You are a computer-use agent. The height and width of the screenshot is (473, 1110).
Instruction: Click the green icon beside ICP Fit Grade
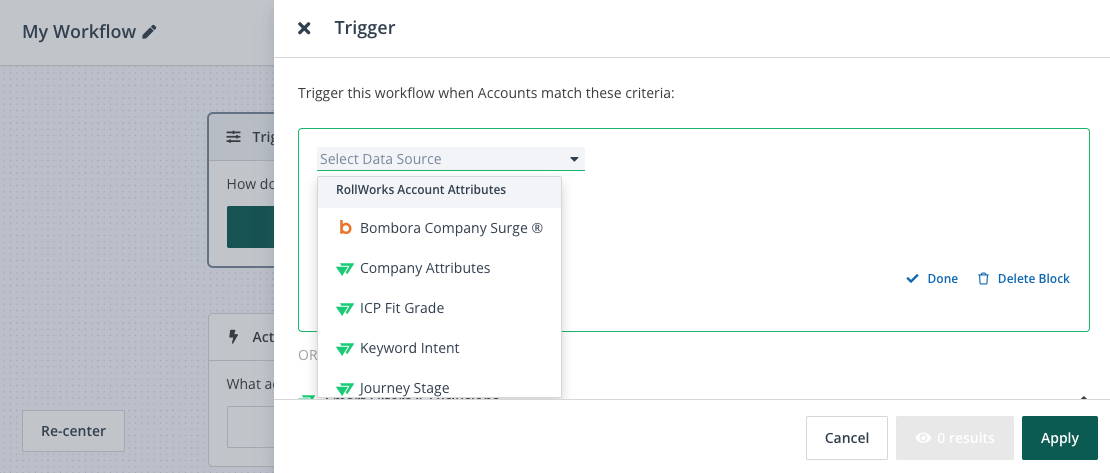click(345, 309)
